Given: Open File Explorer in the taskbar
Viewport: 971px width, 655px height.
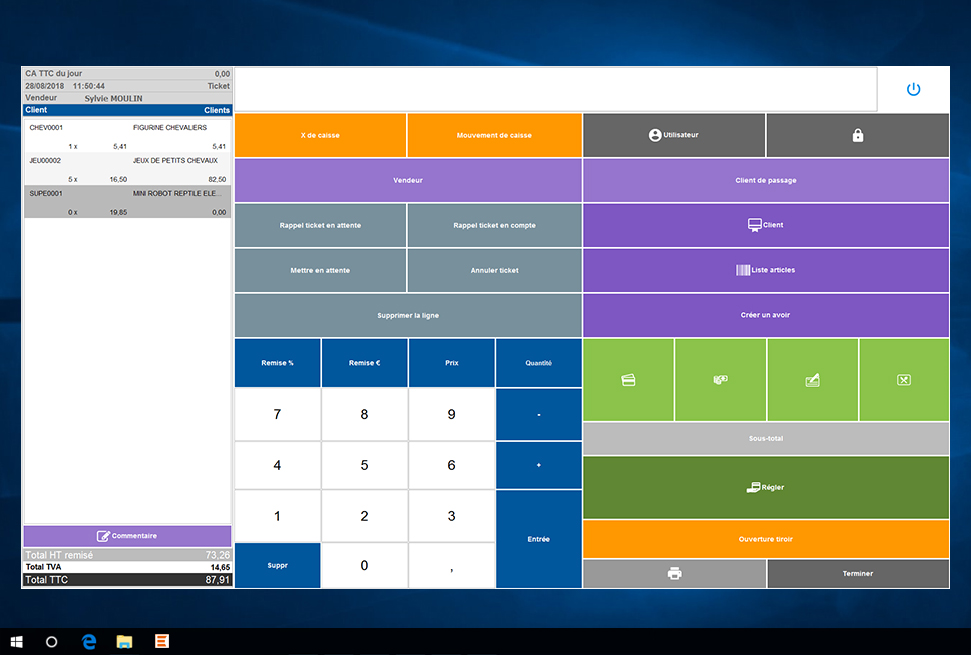Looking at the screenshot, I should 125,642.
